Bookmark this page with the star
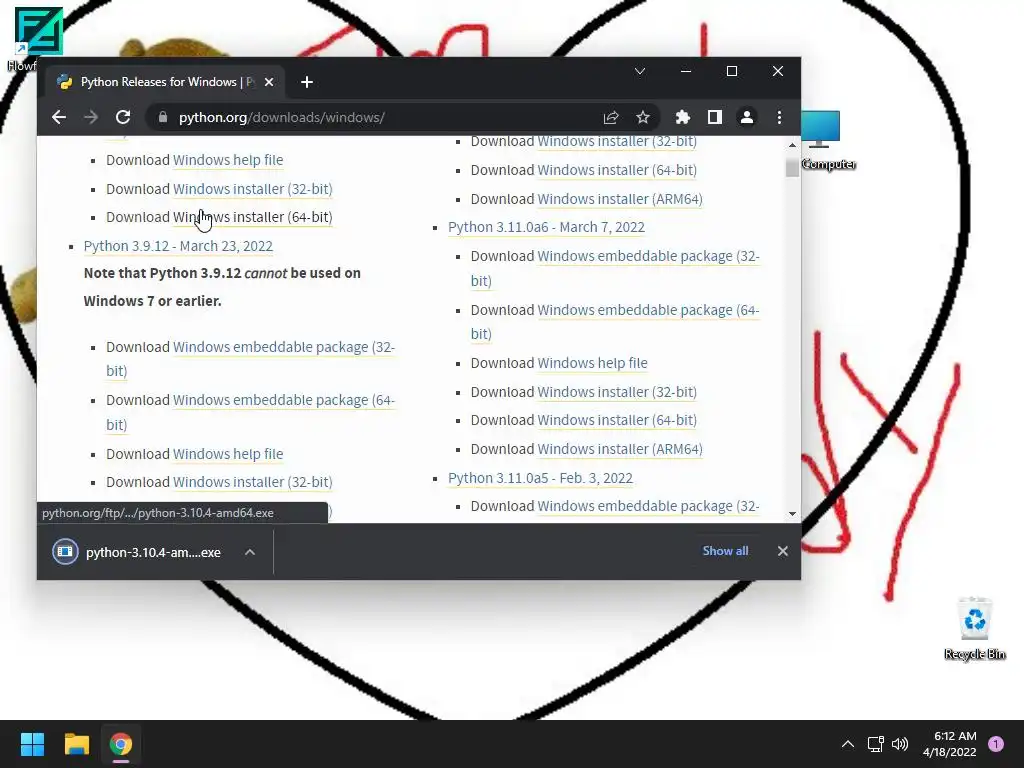1024x768 pixels. coord(643,118)
